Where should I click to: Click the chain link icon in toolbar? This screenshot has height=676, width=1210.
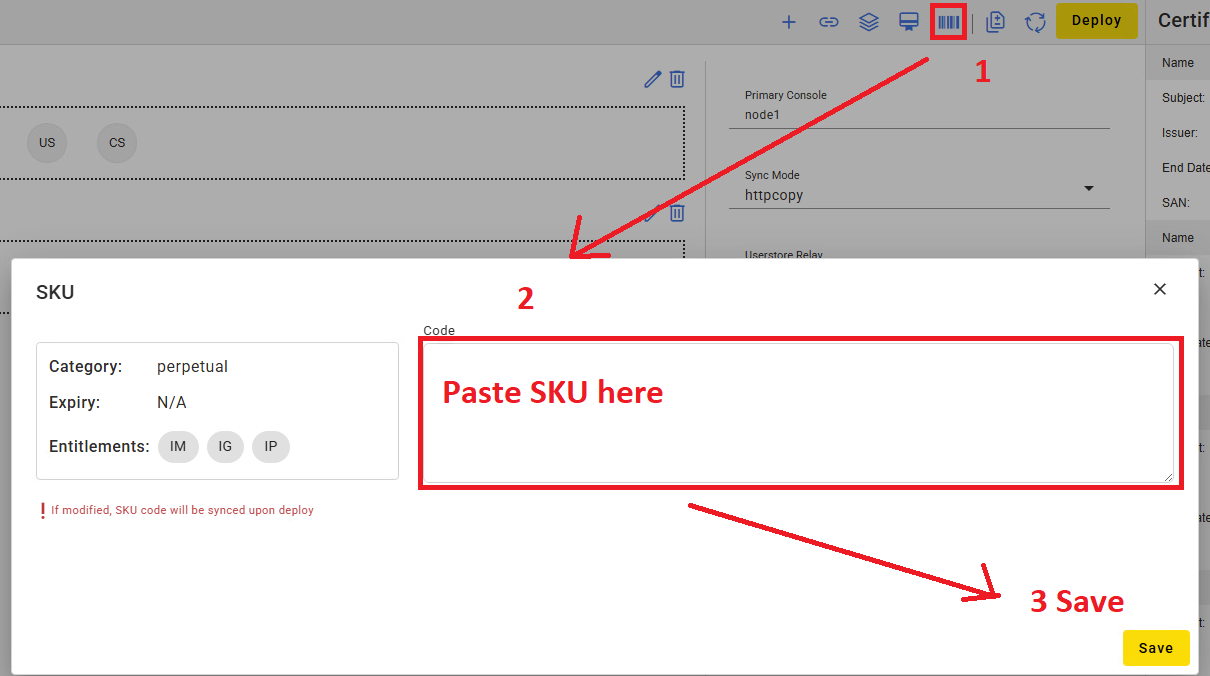point(829,22)
